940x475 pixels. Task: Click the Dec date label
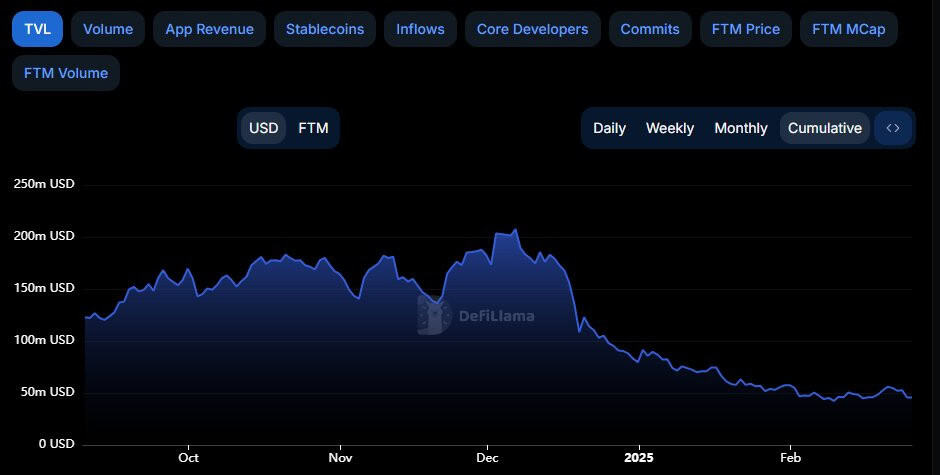tap(487, 458)
